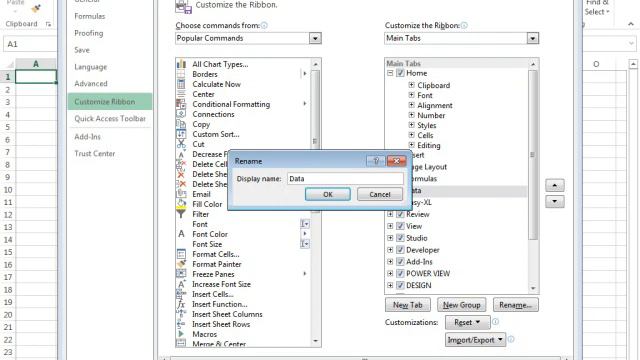Screen dimensions: 640x360
Task: Open the Main Tabs dropdown
Action: (532, 38)
